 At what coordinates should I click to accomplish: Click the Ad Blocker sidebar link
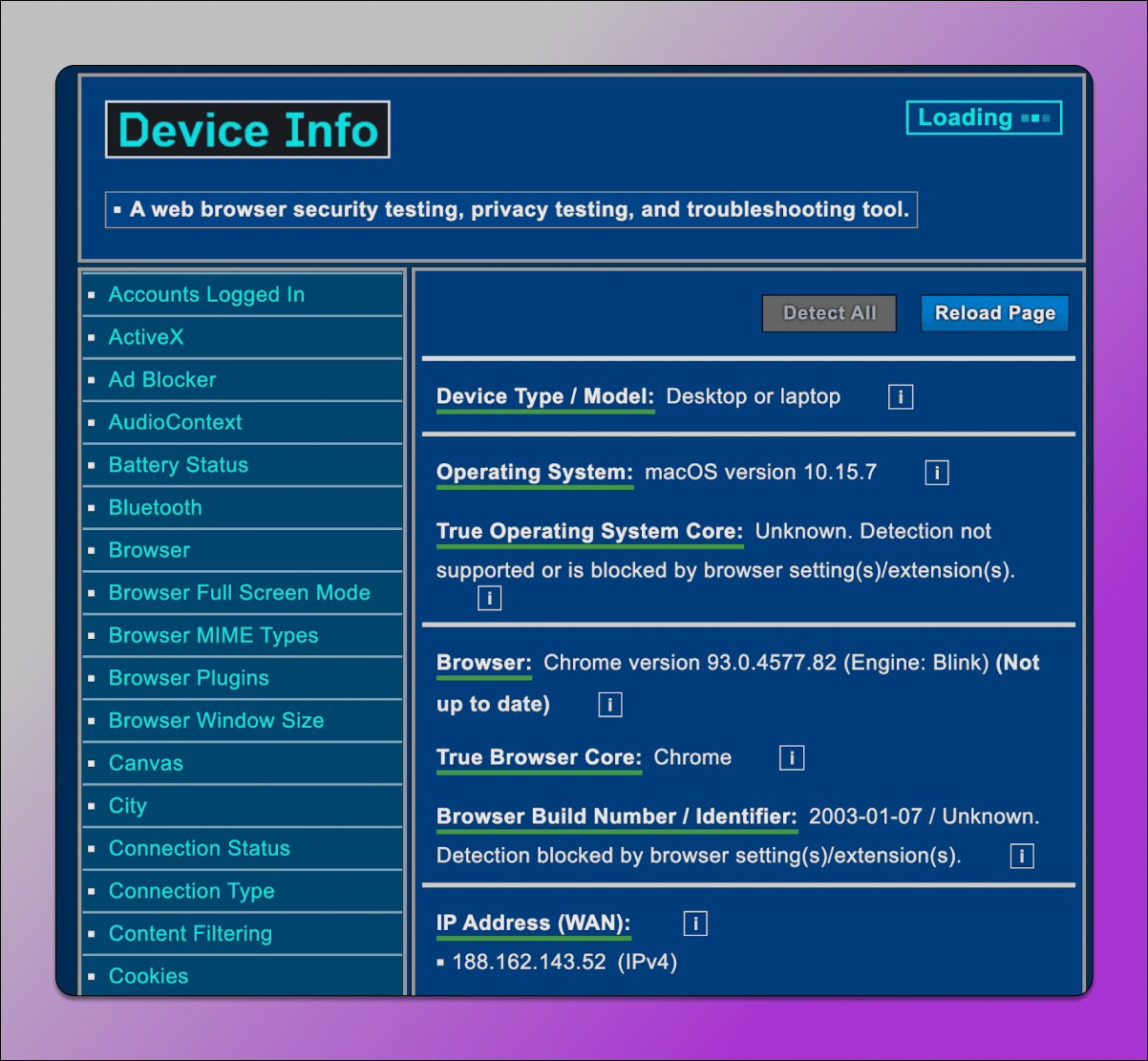click(161, 379)
